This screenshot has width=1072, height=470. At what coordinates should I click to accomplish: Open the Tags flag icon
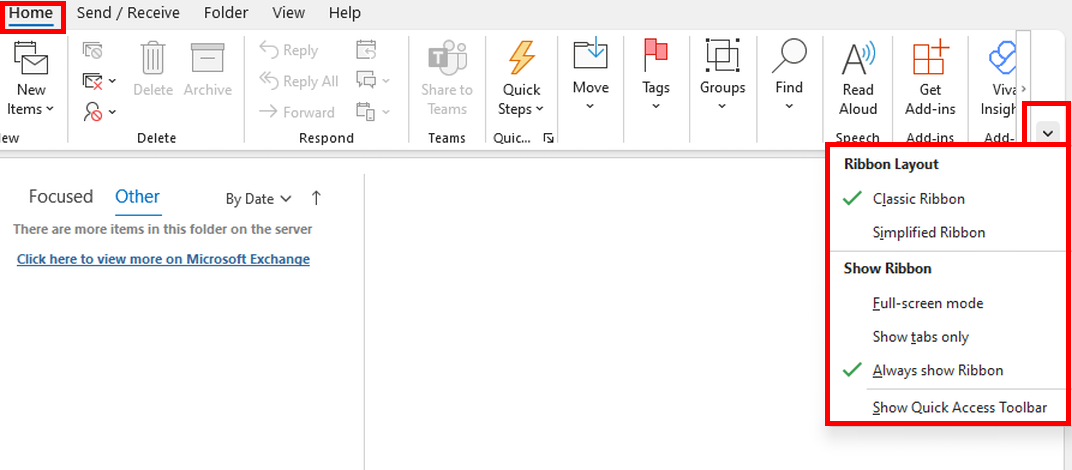[x=656, y=56]
